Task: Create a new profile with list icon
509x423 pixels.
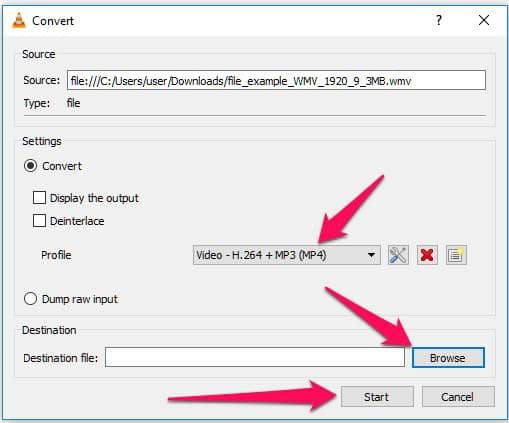Action: (456, 255)
